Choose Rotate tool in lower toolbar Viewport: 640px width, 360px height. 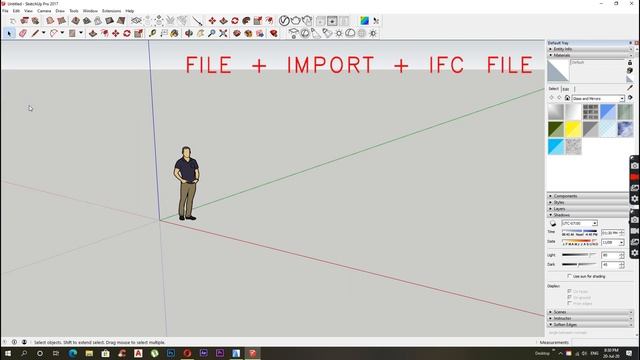[x=127, y=33]
